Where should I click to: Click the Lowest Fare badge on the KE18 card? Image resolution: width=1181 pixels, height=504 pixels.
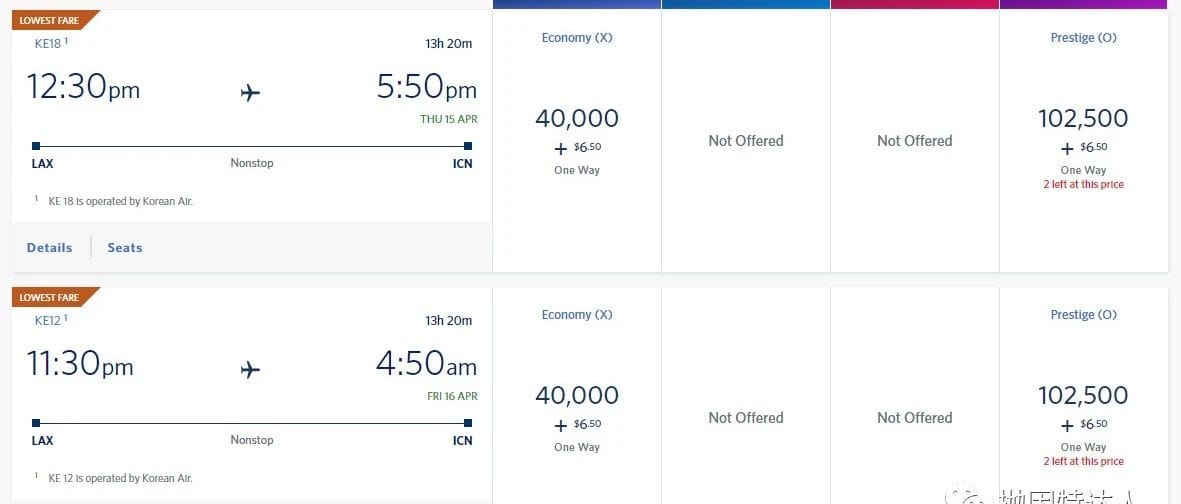tap(50, 20)
